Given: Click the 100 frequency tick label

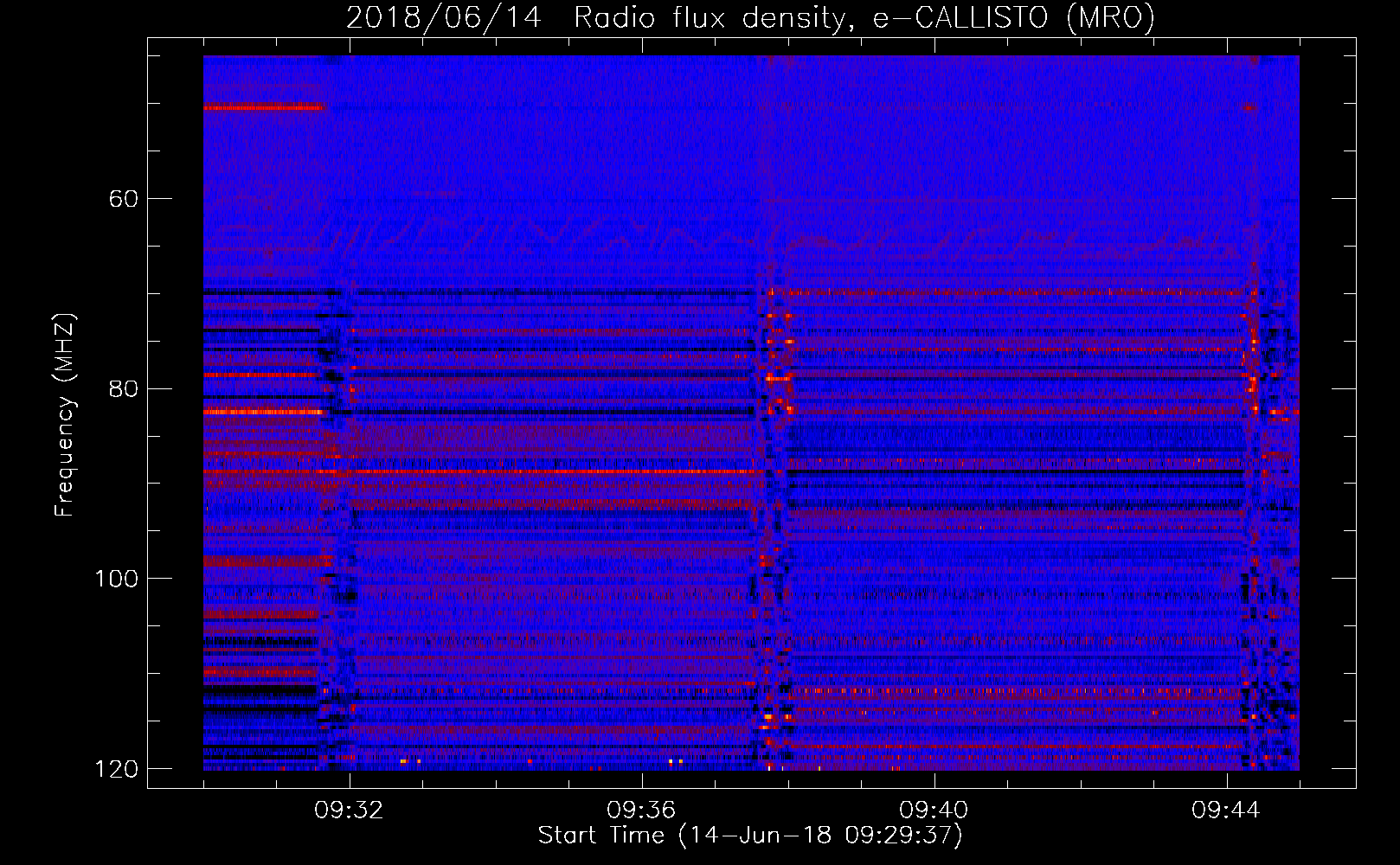Looking at the screenshot, I should coord(116,579).
